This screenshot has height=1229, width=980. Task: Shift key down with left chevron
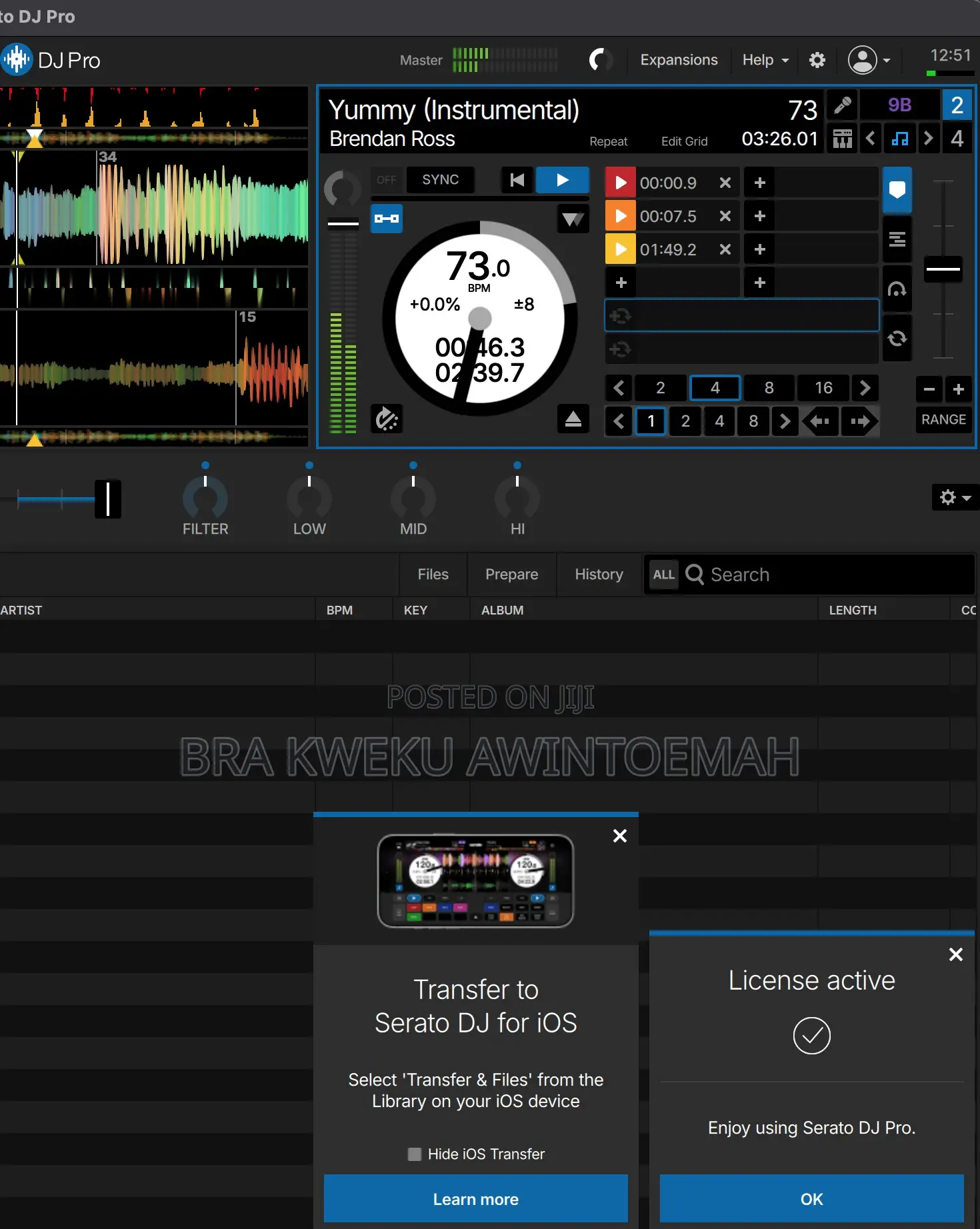pos(870,139)
